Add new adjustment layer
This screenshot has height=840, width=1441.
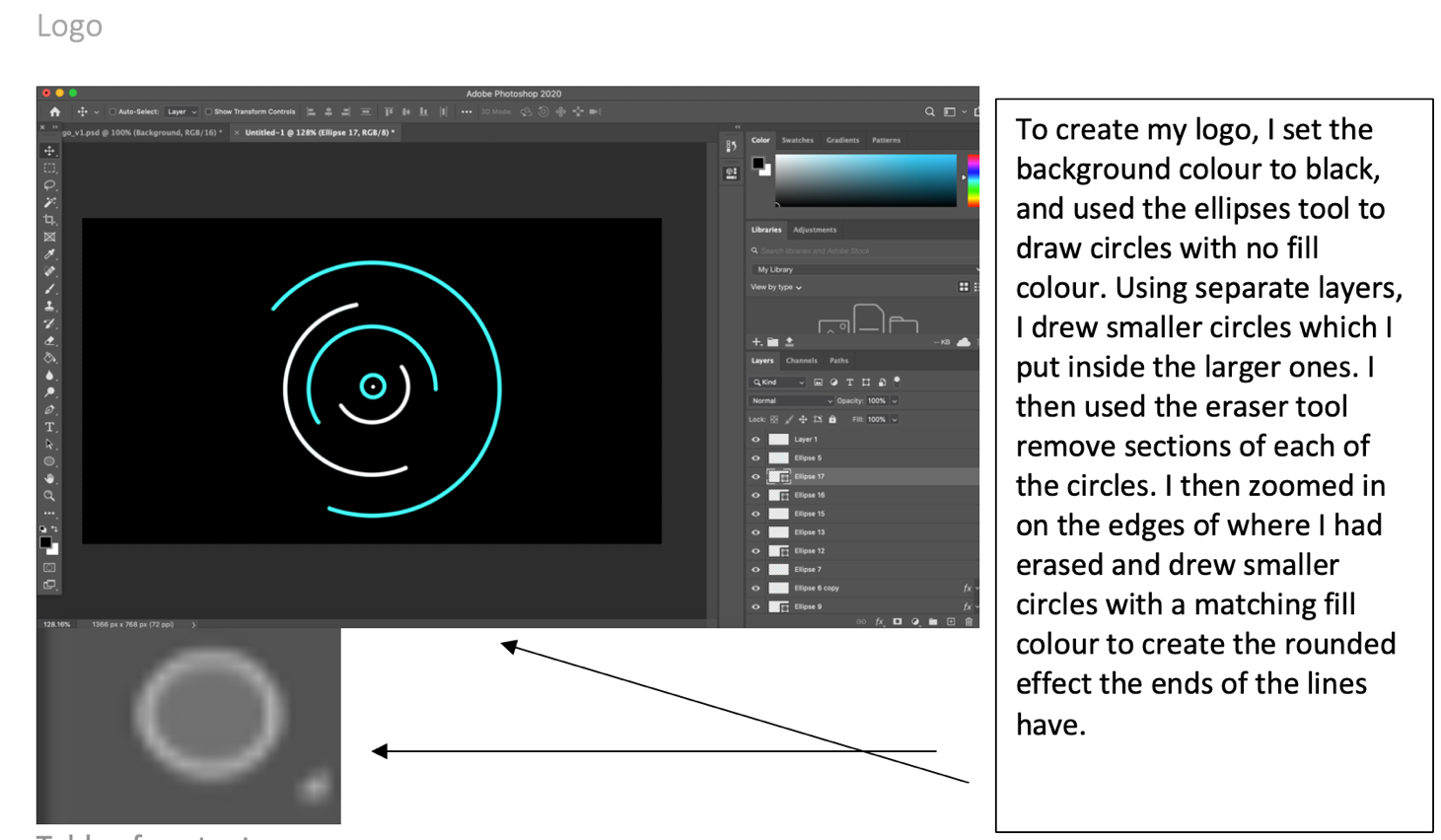(x=915, y=622)
